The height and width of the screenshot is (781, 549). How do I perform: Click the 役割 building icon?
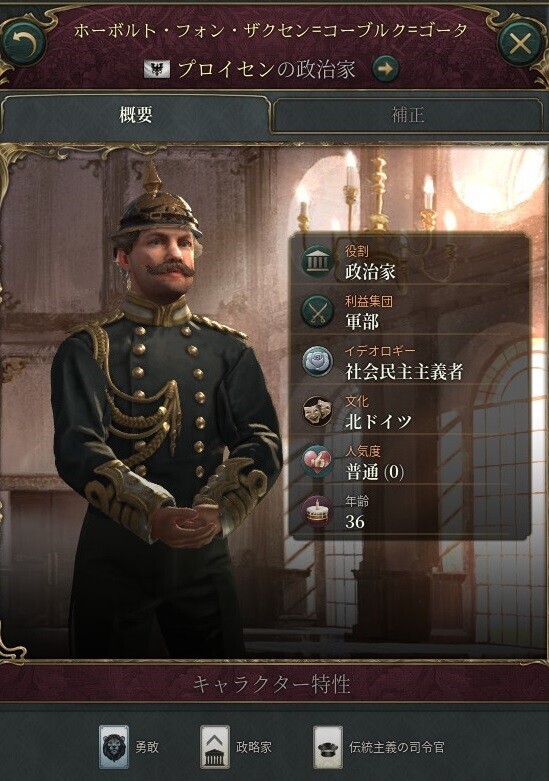(x=317, y=261)
